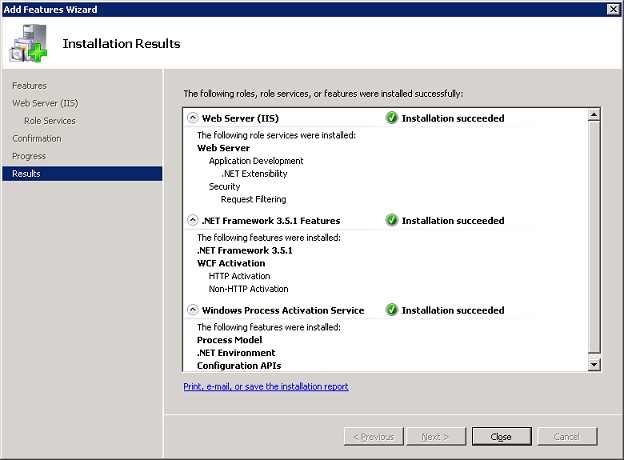Click the .NET Framework 3.5.1 Features heading
624x460 pixels.
click(271, 220)
